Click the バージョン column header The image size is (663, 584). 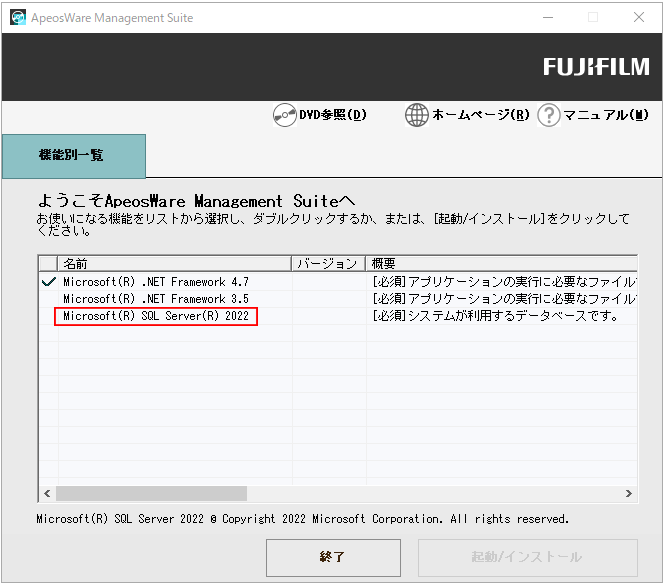point(328,264)
